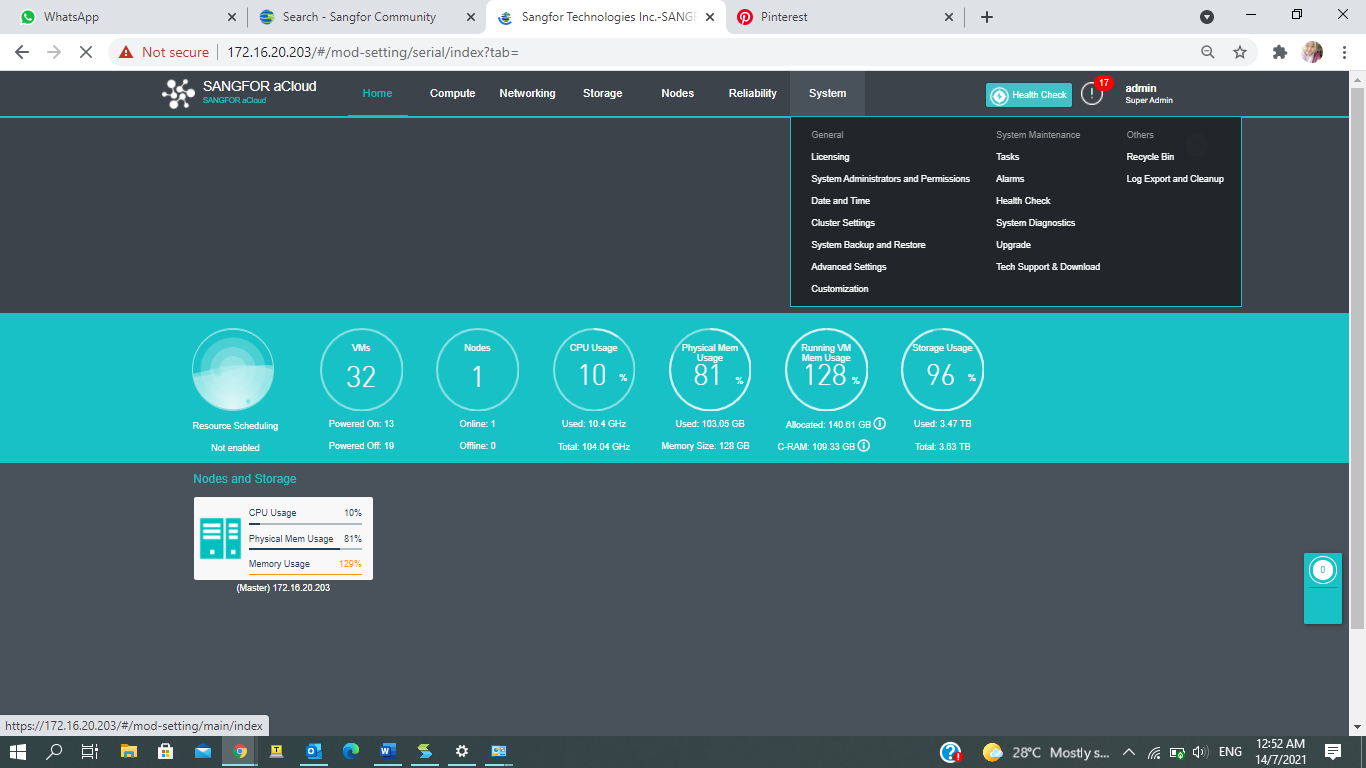The width and height of the screenshot is (1366, 768).
Task: Open Log Export and Cleanup
Action: [1175, 179]
